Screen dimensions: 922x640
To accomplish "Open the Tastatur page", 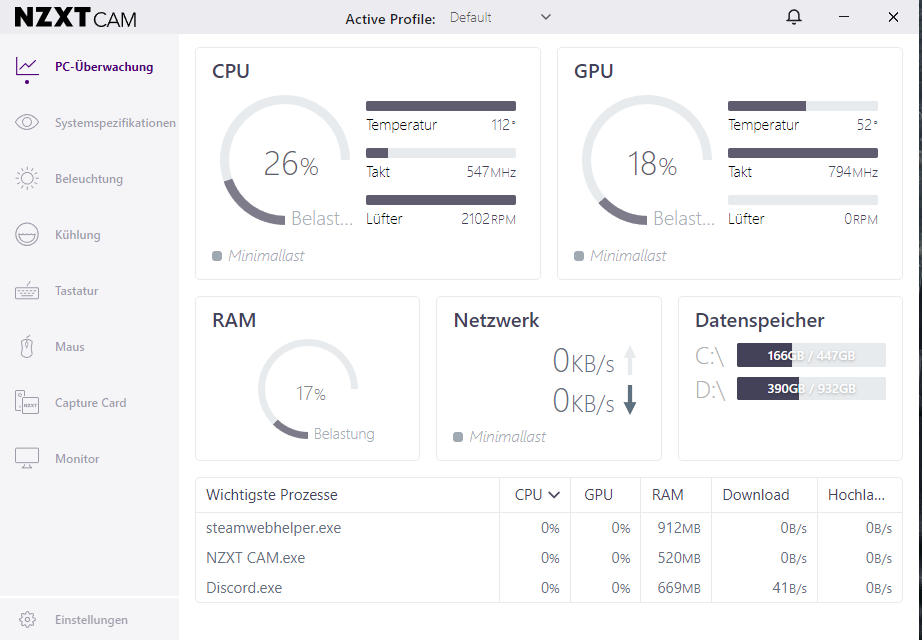I will 89,291.
